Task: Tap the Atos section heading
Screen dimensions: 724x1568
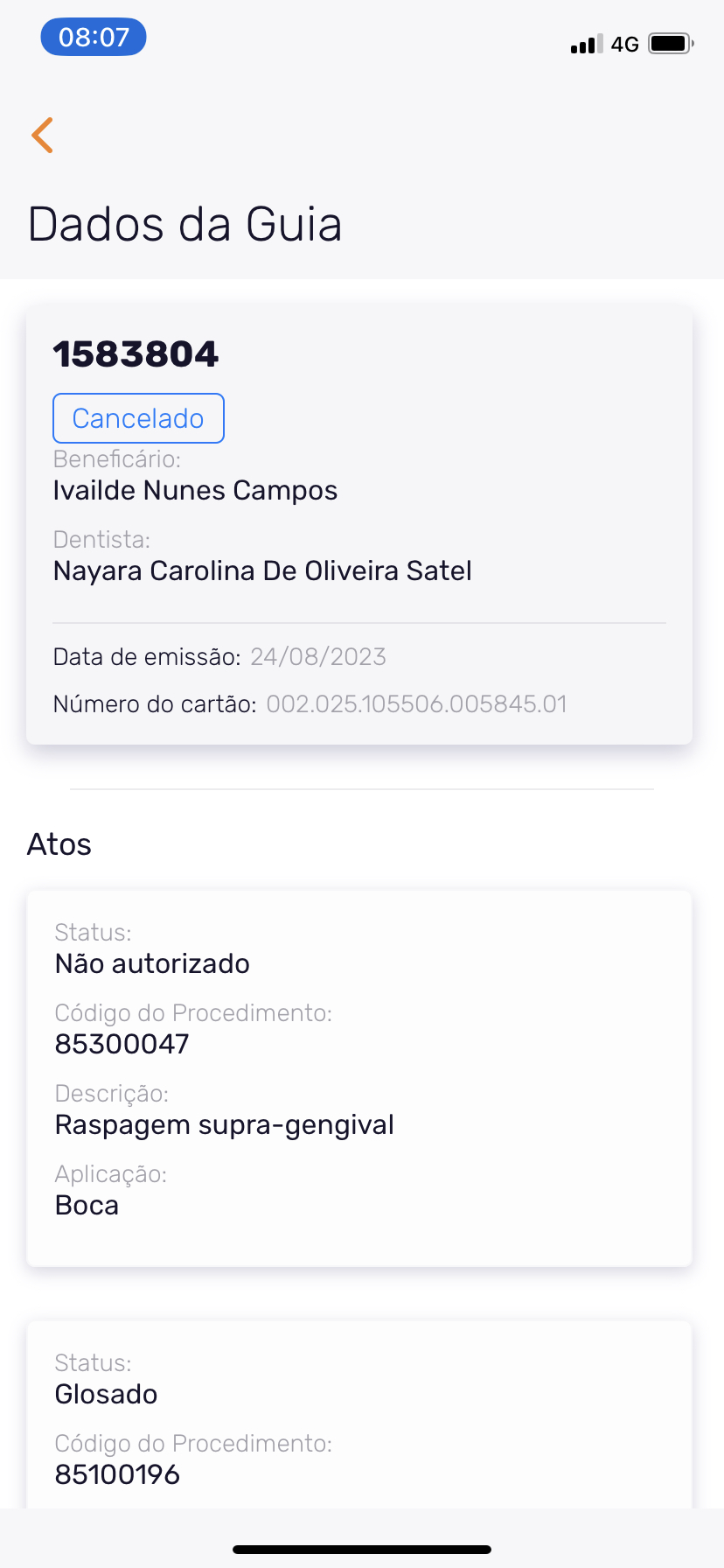Action: [x=59, y=844]
